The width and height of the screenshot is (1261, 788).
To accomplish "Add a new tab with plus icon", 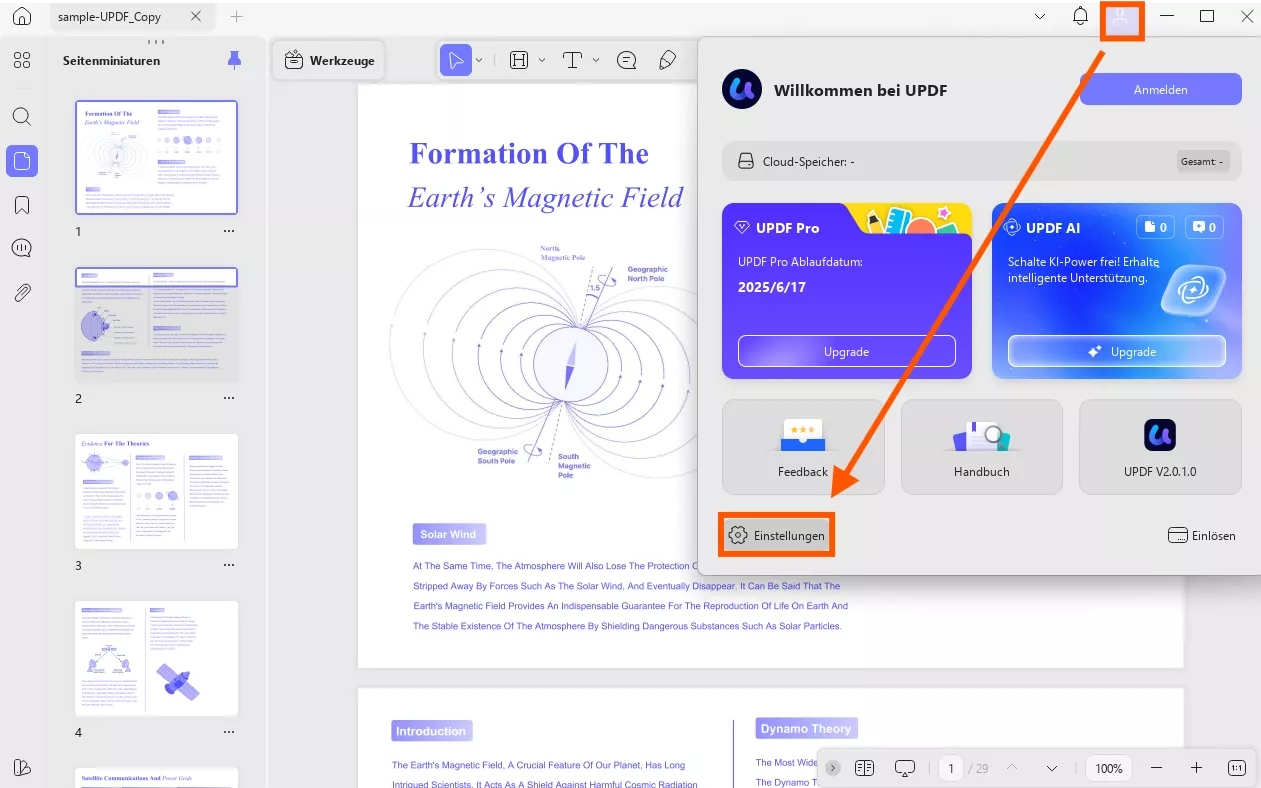I will click(236, 17).
